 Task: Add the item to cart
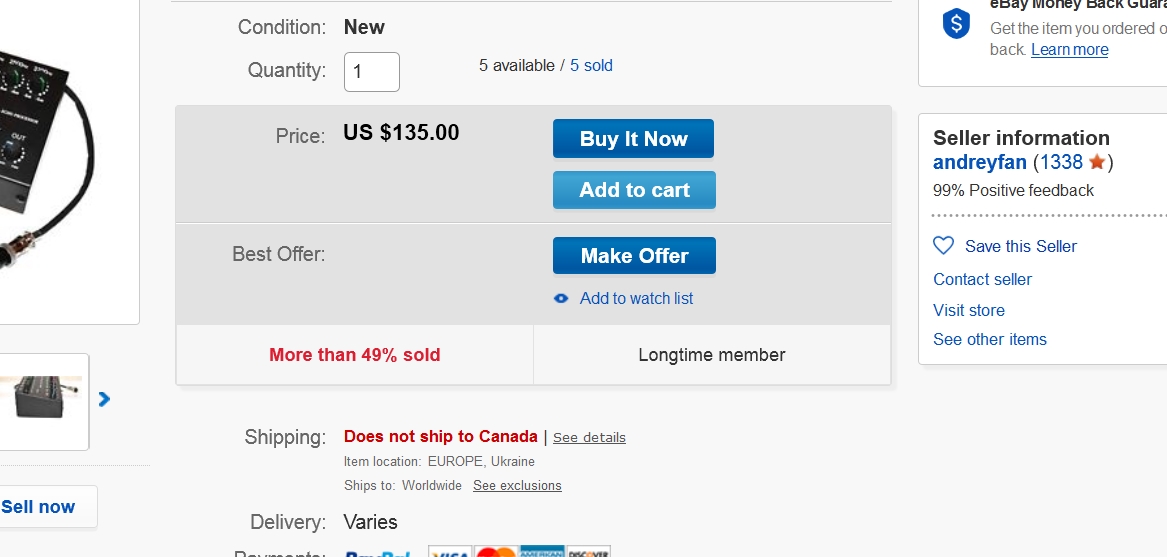coord(634,190)
